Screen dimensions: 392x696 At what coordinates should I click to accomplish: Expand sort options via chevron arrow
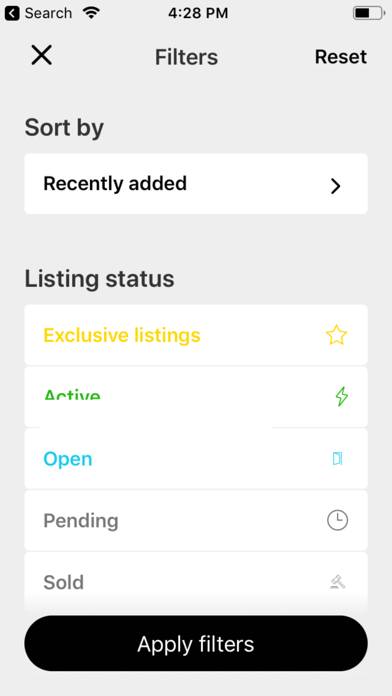click(x=336, y=186)
